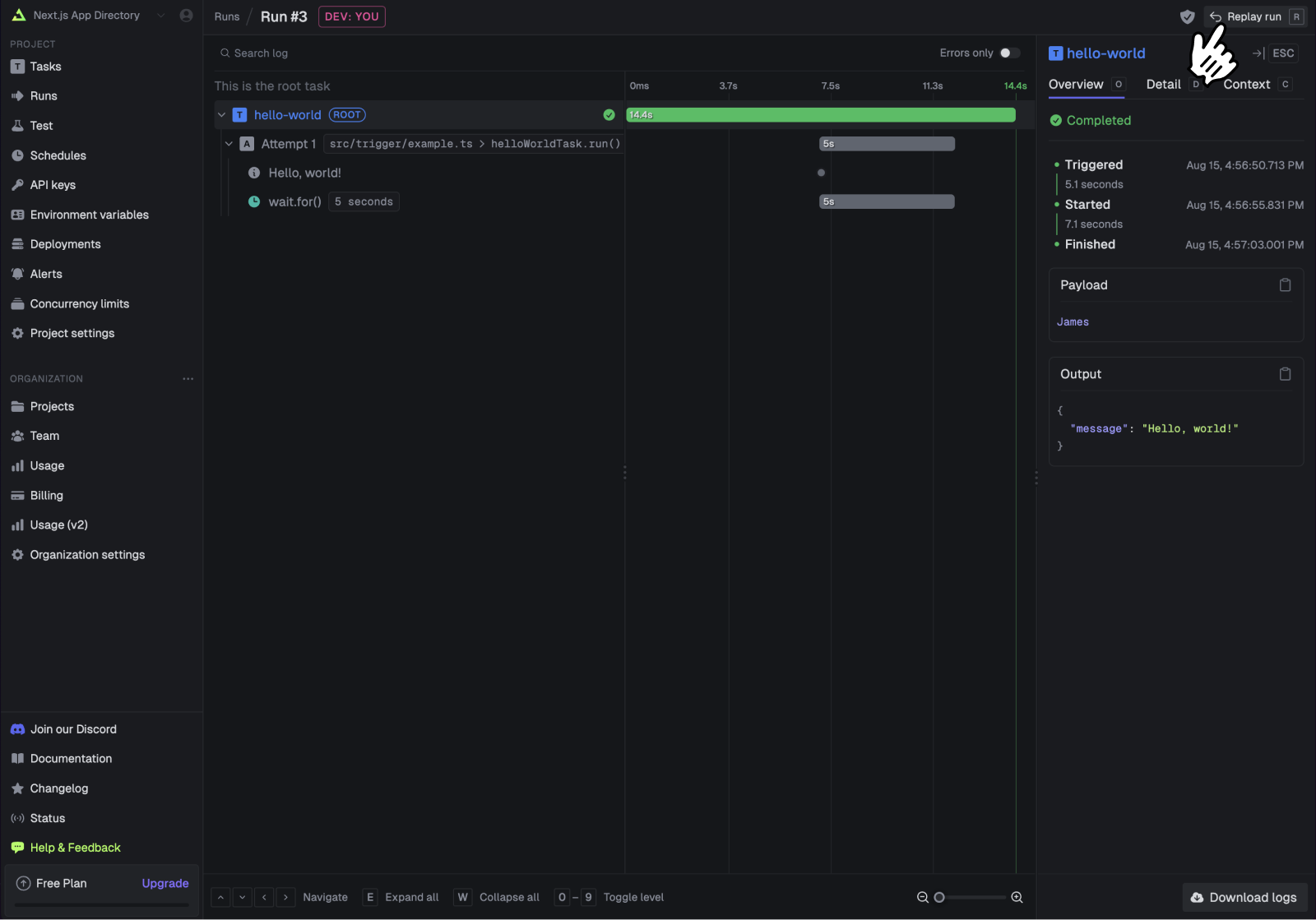Open the user avatar icon in the sidebar header
Screen dimensions: 1316x920
click(187, 16)
